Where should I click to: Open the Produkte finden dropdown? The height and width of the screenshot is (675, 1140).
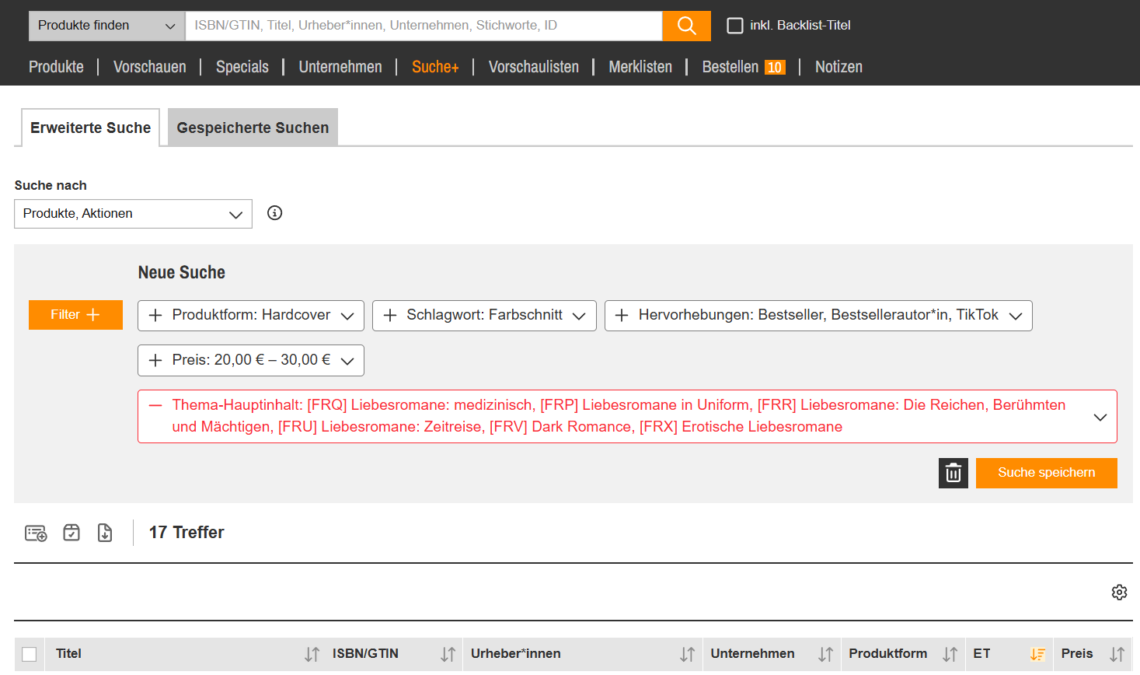[x=107, y=25]
